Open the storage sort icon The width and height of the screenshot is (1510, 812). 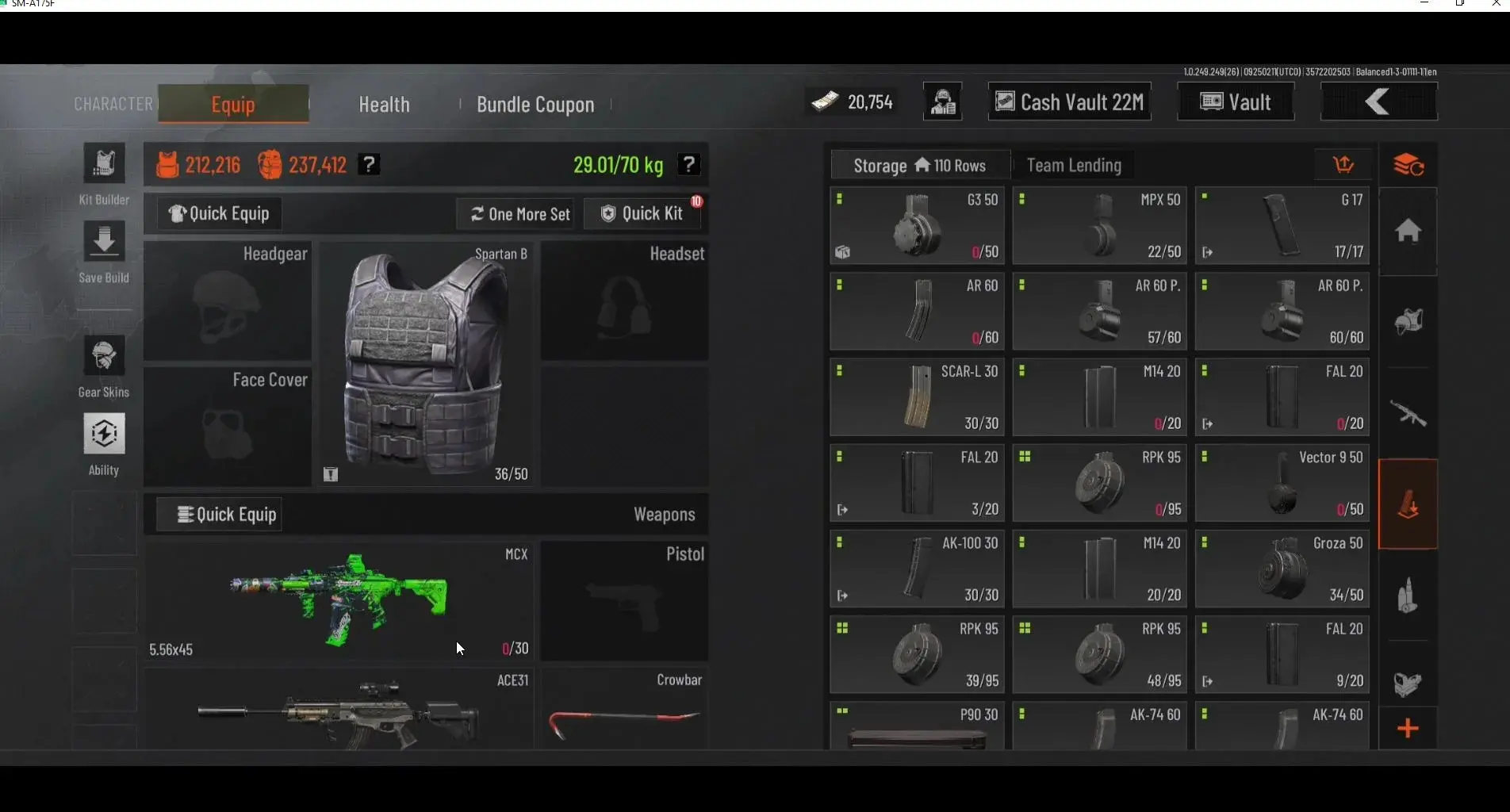pos(1343,165)
